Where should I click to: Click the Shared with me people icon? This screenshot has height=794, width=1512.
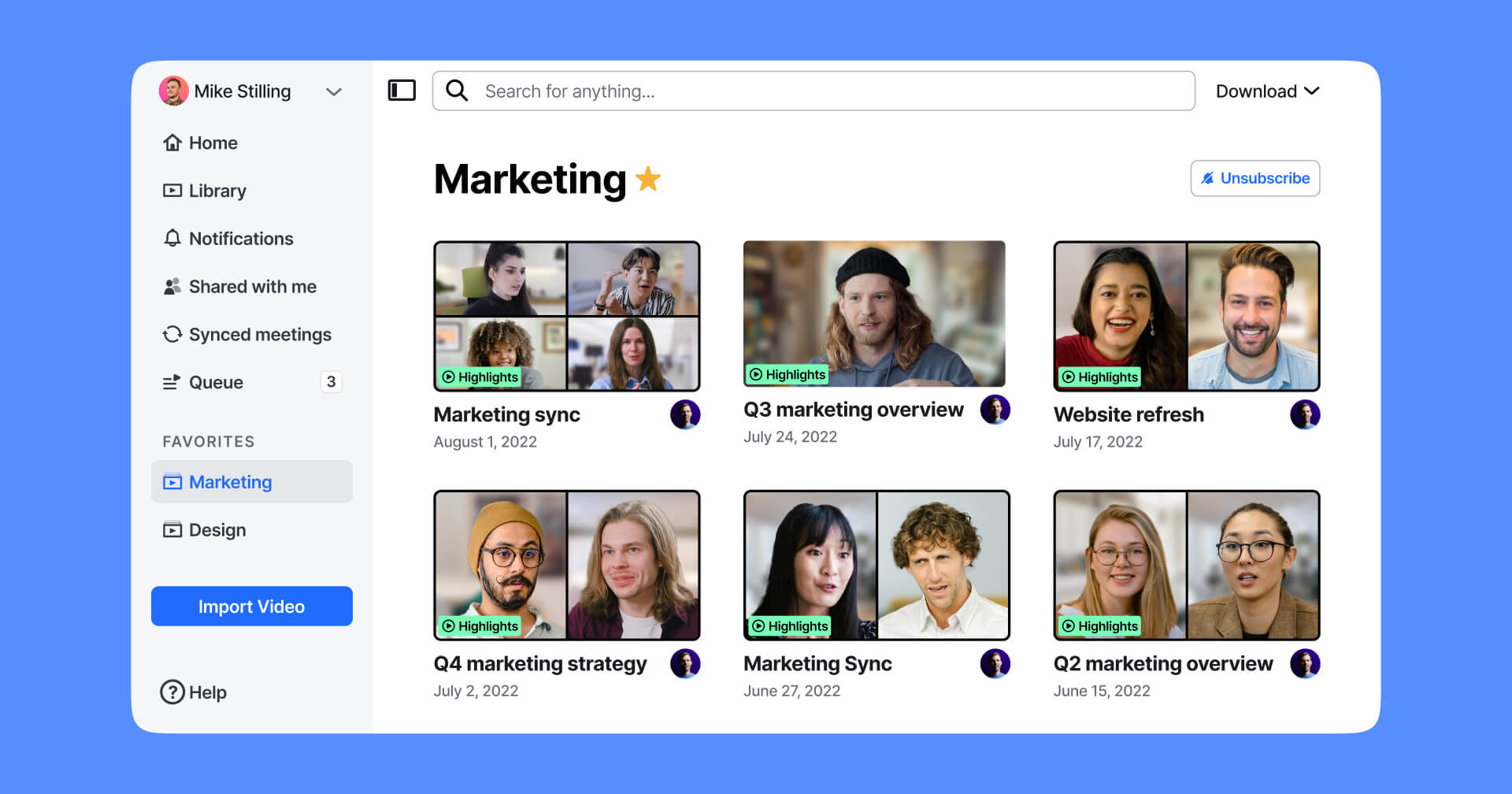[x=172, y=287]
